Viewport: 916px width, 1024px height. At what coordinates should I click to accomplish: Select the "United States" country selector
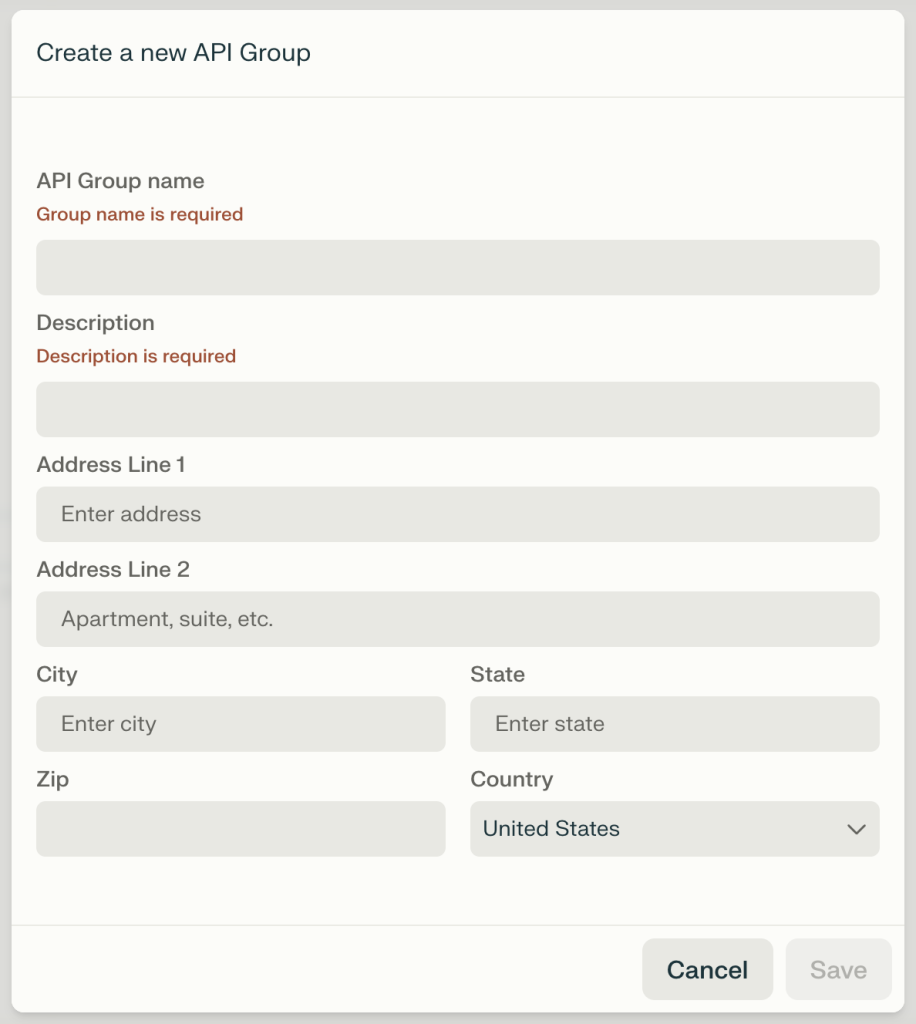(675, 829)
